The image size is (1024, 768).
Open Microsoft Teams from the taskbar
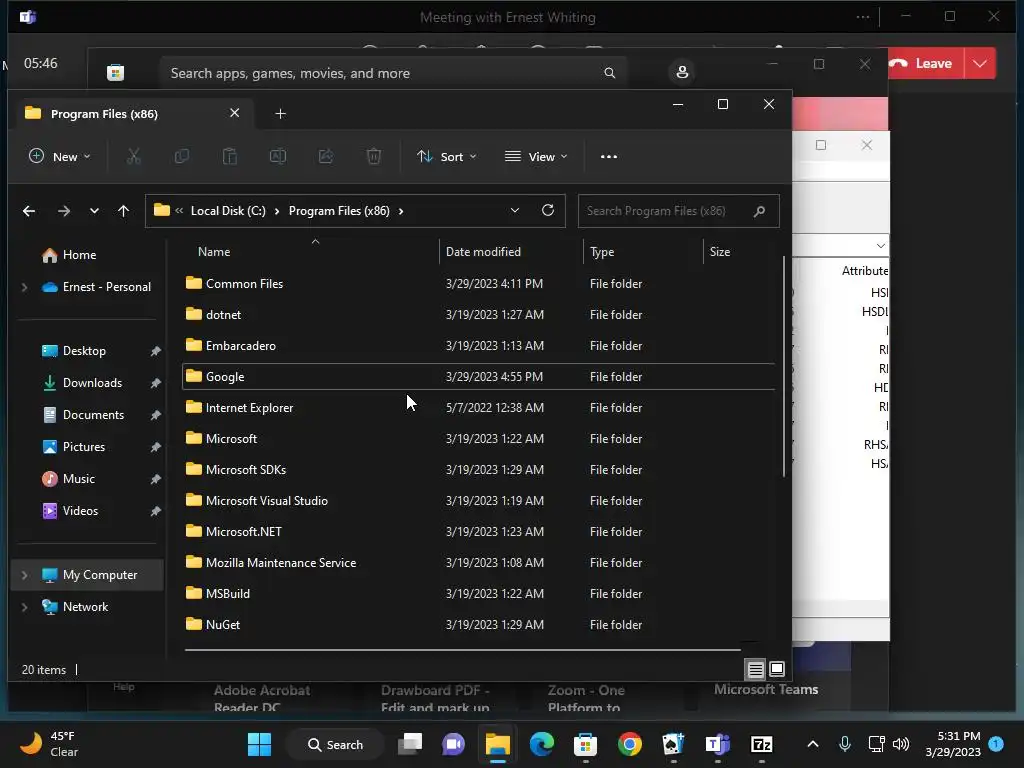coord(717,744)
